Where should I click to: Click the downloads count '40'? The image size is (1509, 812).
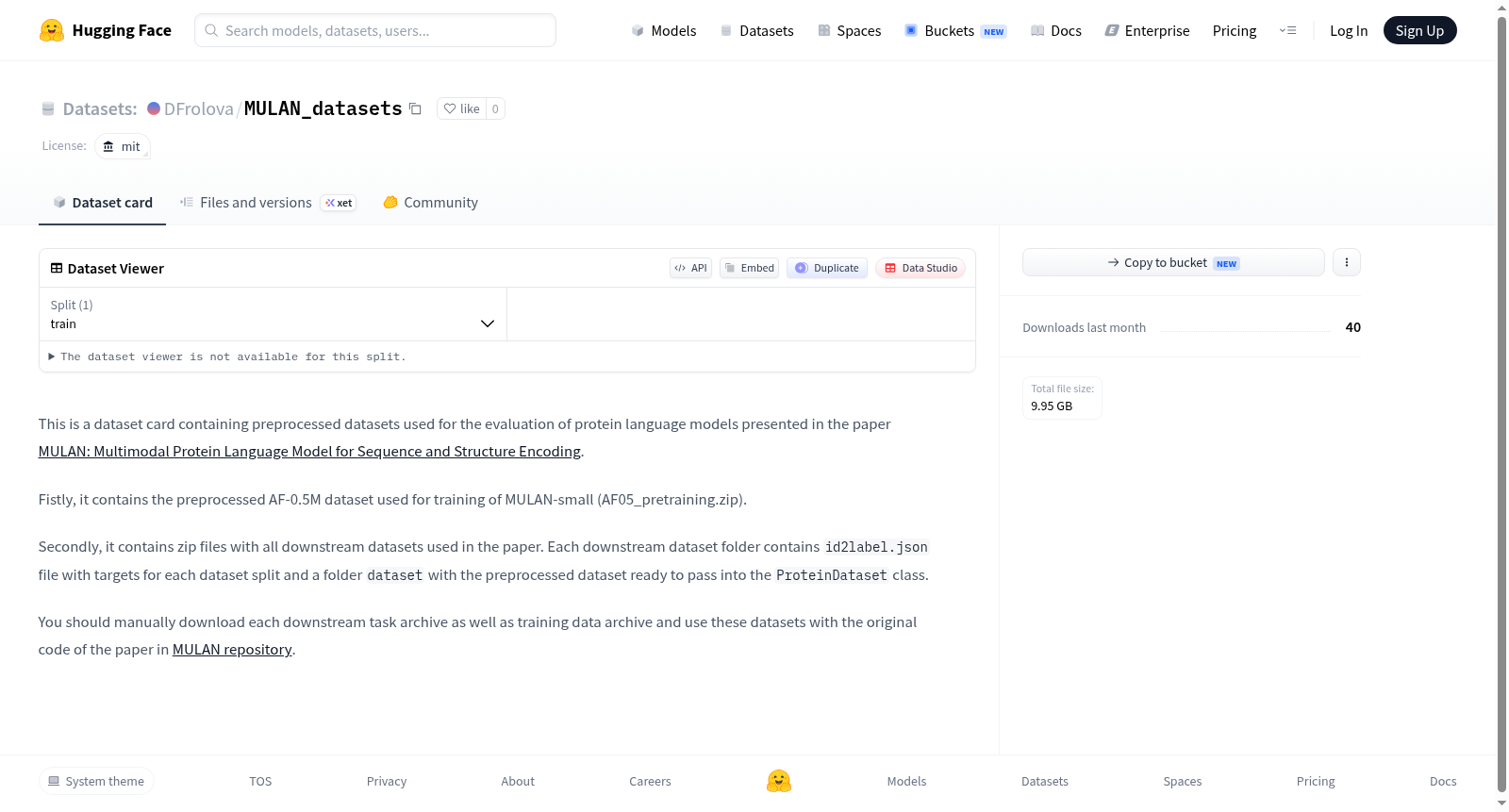tap(1352, 327)
